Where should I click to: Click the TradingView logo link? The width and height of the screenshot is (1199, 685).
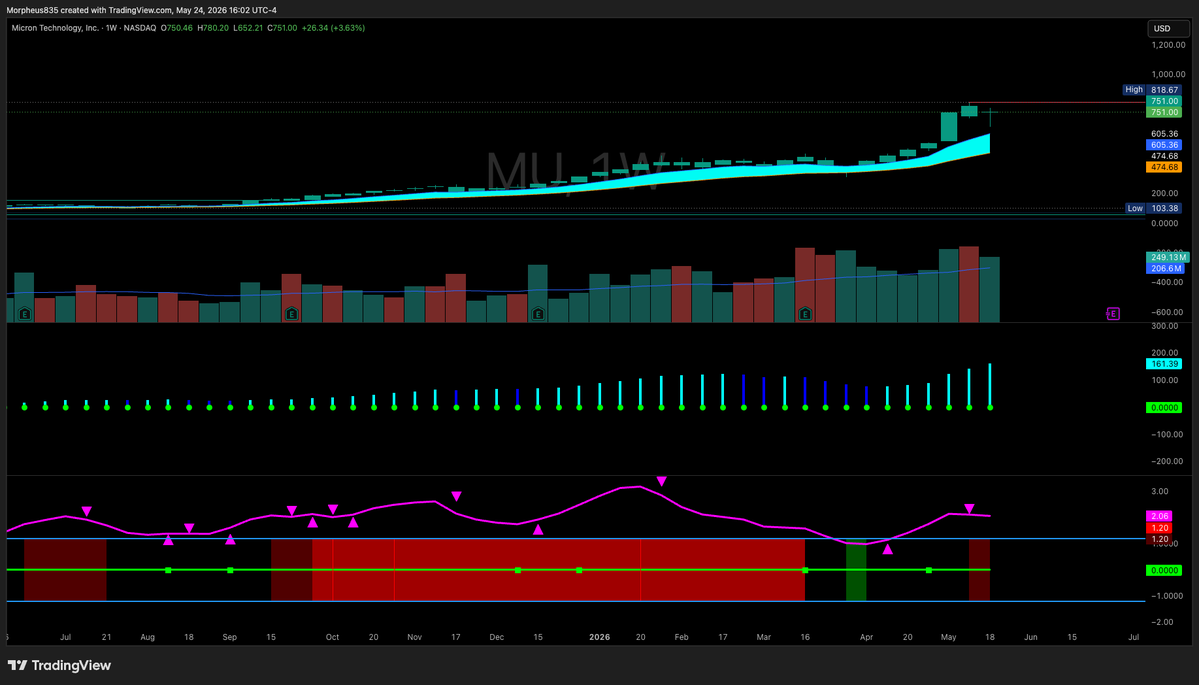59,665
